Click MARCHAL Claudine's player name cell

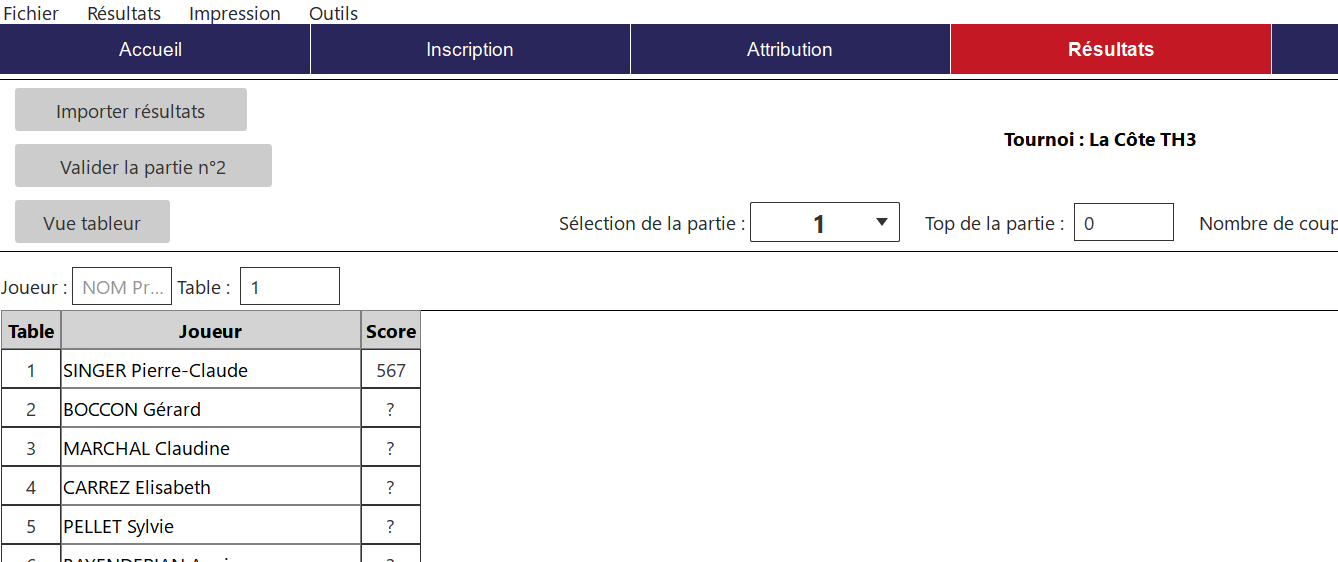tap(210, 448)
